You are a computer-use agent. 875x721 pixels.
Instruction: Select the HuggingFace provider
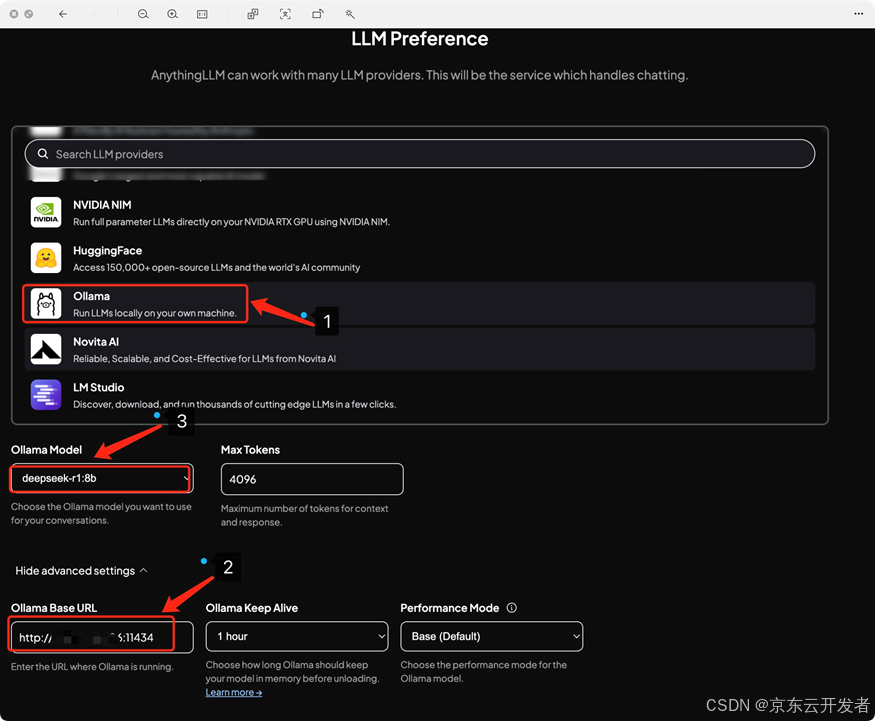[x=420, y=258]
